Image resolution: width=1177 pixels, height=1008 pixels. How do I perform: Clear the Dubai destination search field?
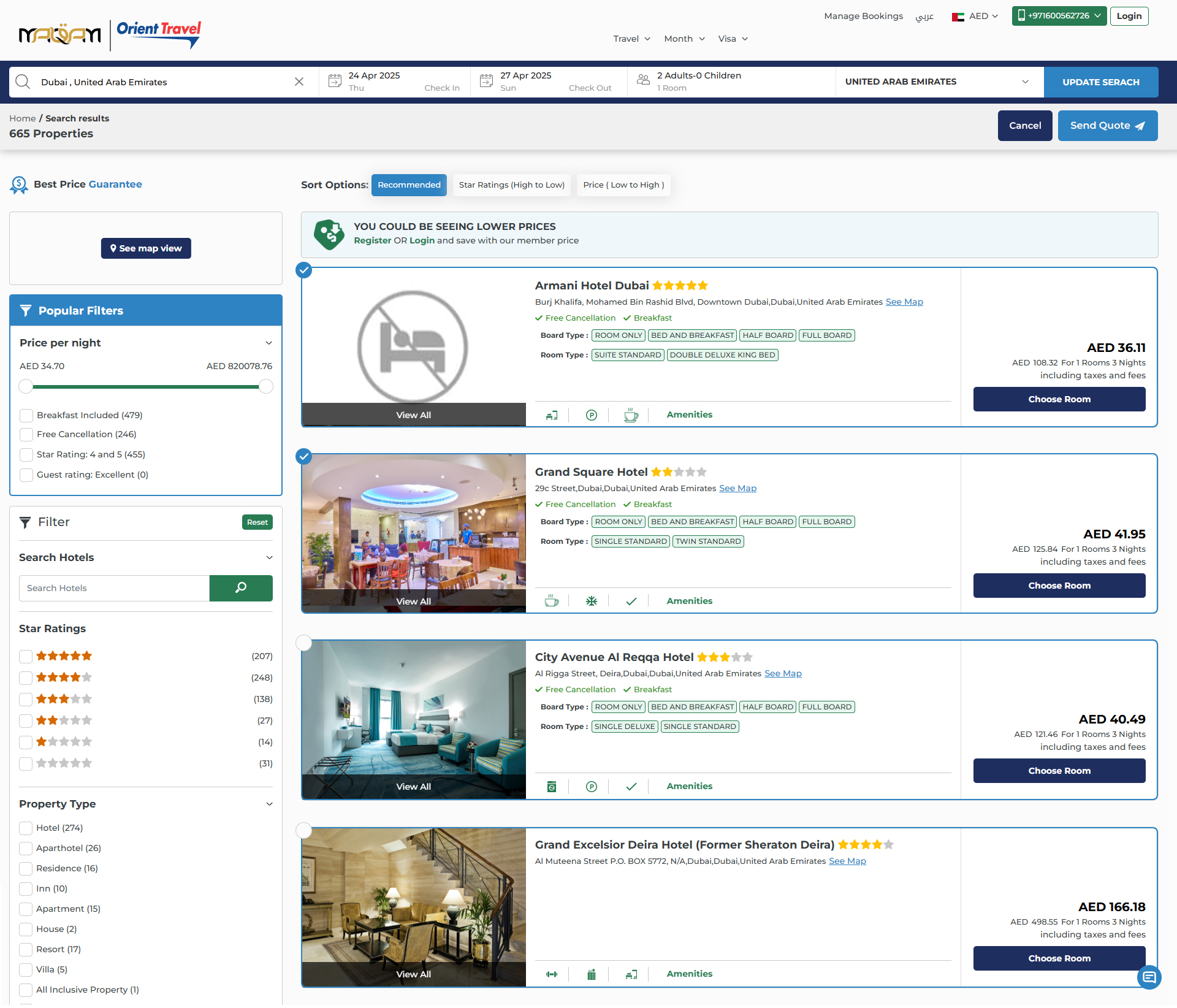click(x=299, y=82)
